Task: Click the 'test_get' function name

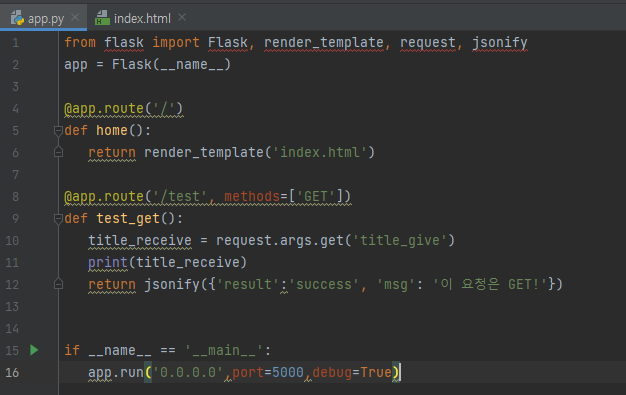Action: [128, 218]
